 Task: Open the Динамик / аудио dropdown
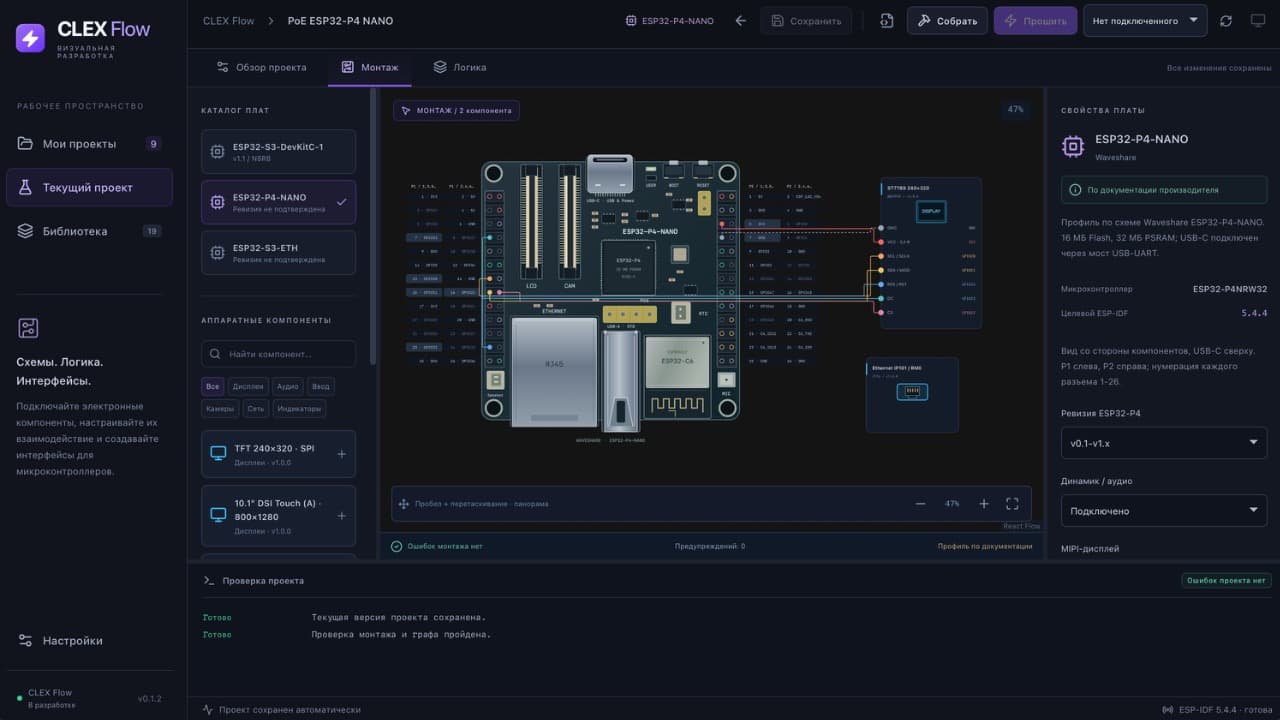(x=1164, y=511)
